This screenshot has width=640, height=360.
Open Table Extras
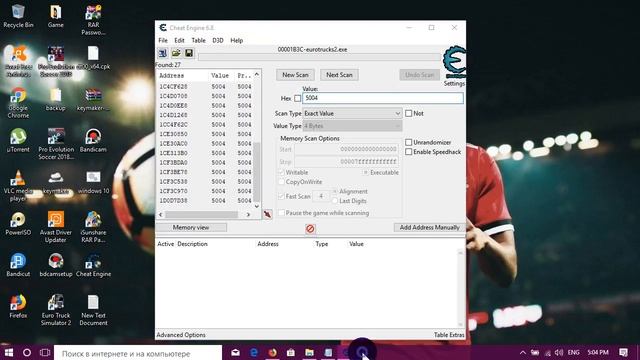pos(449,335)
